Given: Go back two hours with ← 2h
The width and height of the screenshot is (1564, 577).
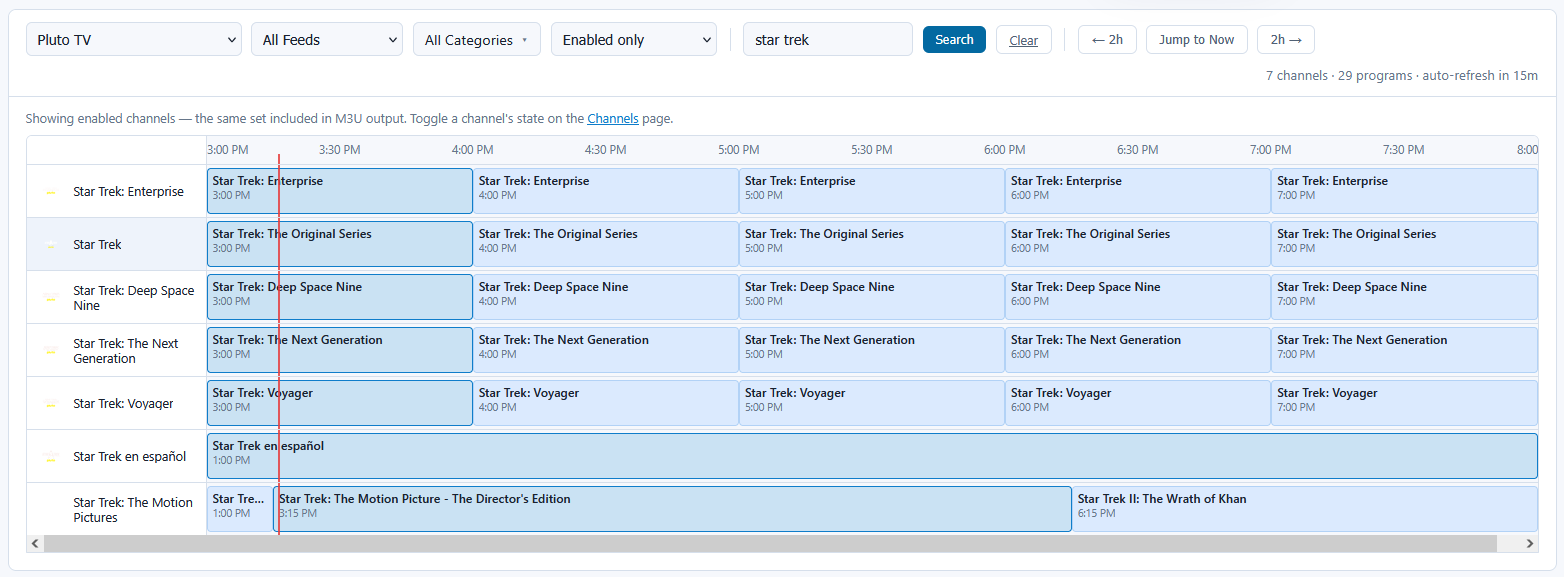Looking at the screenshot, I should pos(1107,40).
